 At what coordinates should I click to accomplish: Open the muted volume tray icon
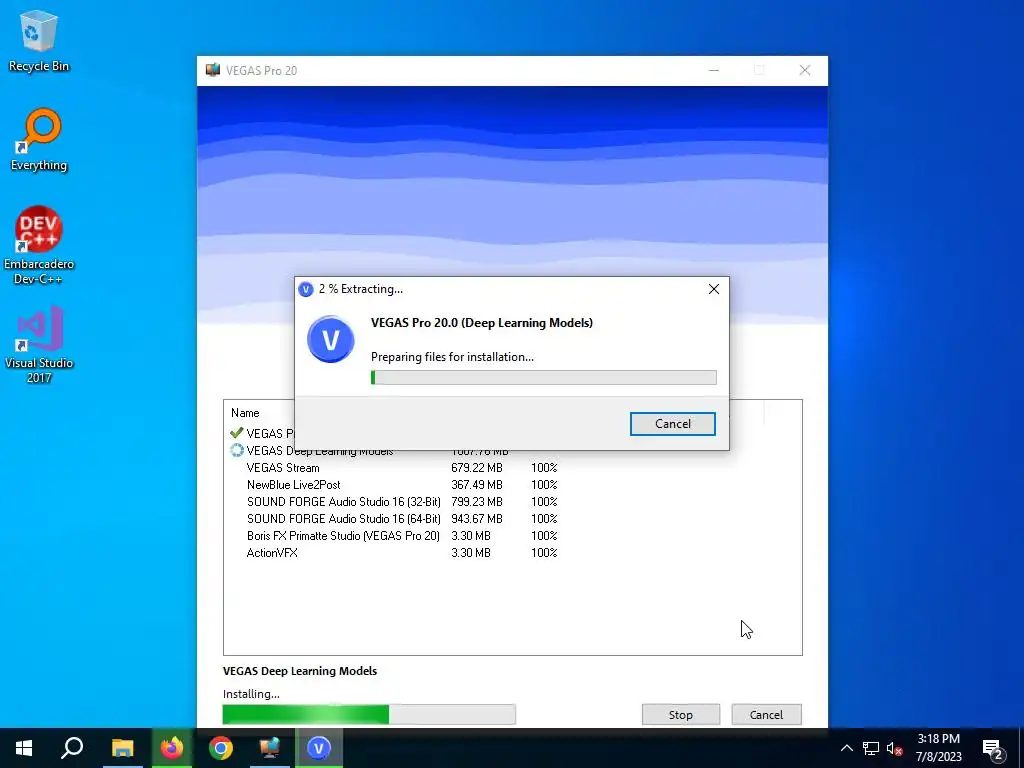tap(894, 748)
